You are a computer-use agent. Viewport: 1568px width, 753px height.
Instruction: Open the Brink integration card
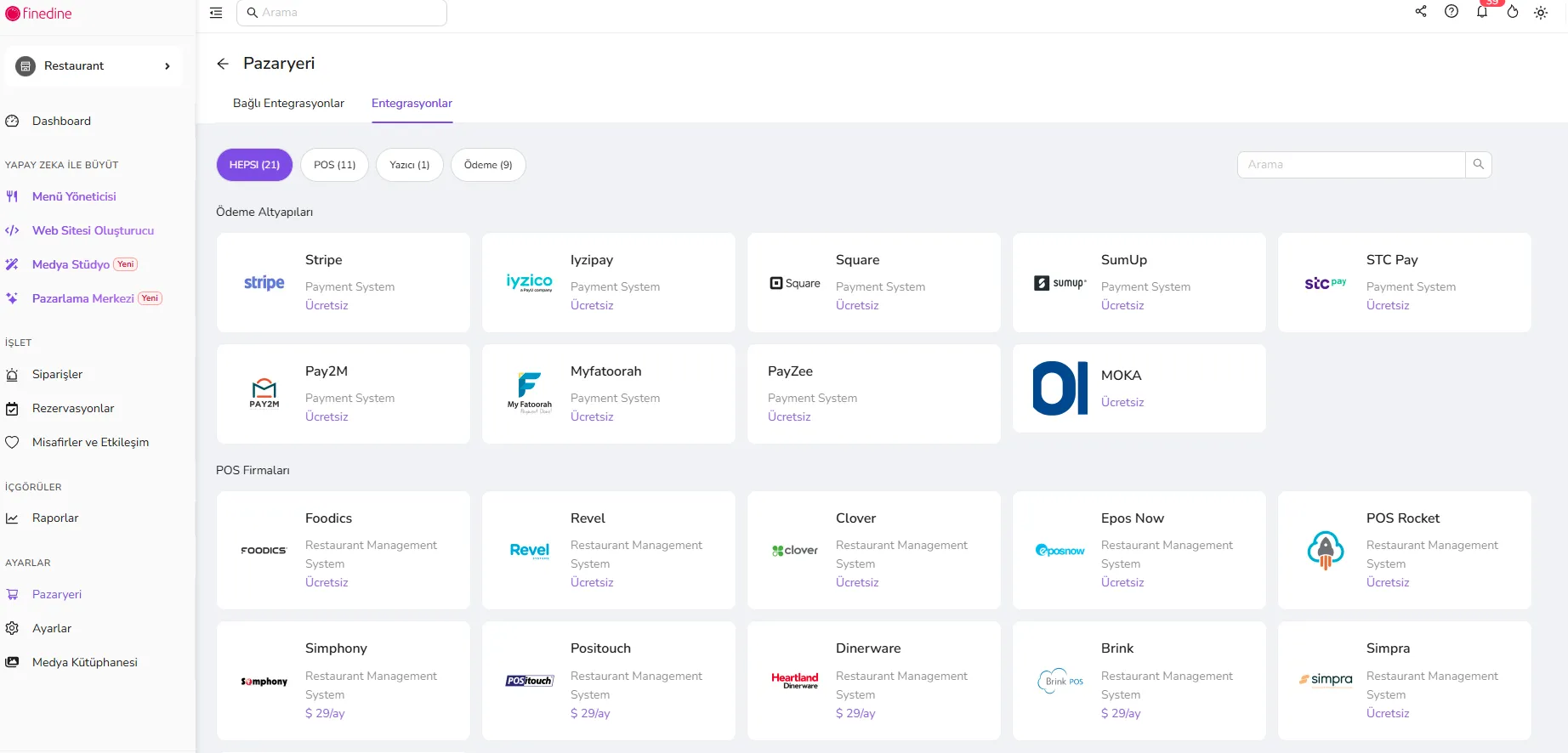coord(1139,681)
